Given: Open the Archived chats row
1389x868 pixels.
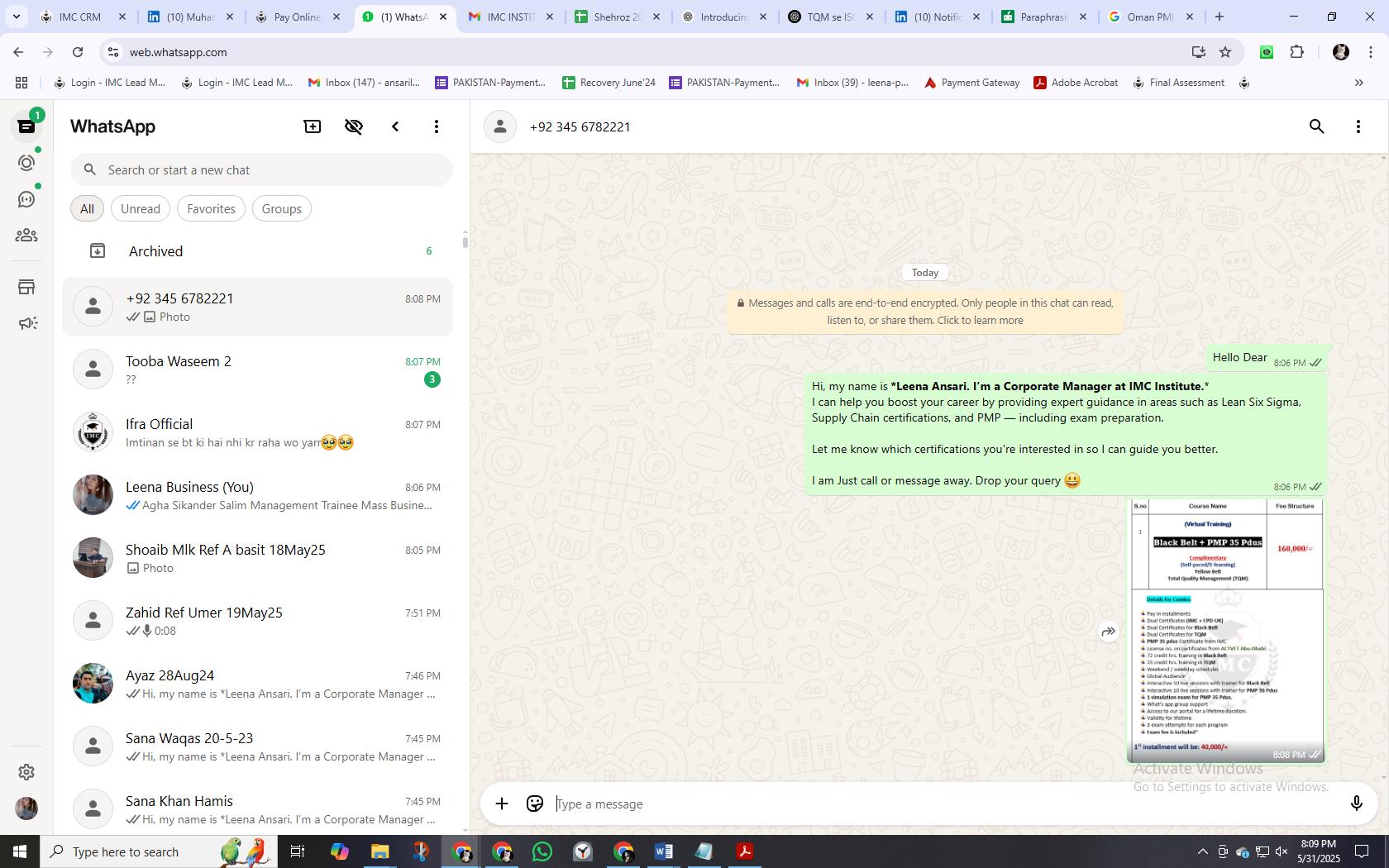Looking at the screenshot, I should pos(258,251).
